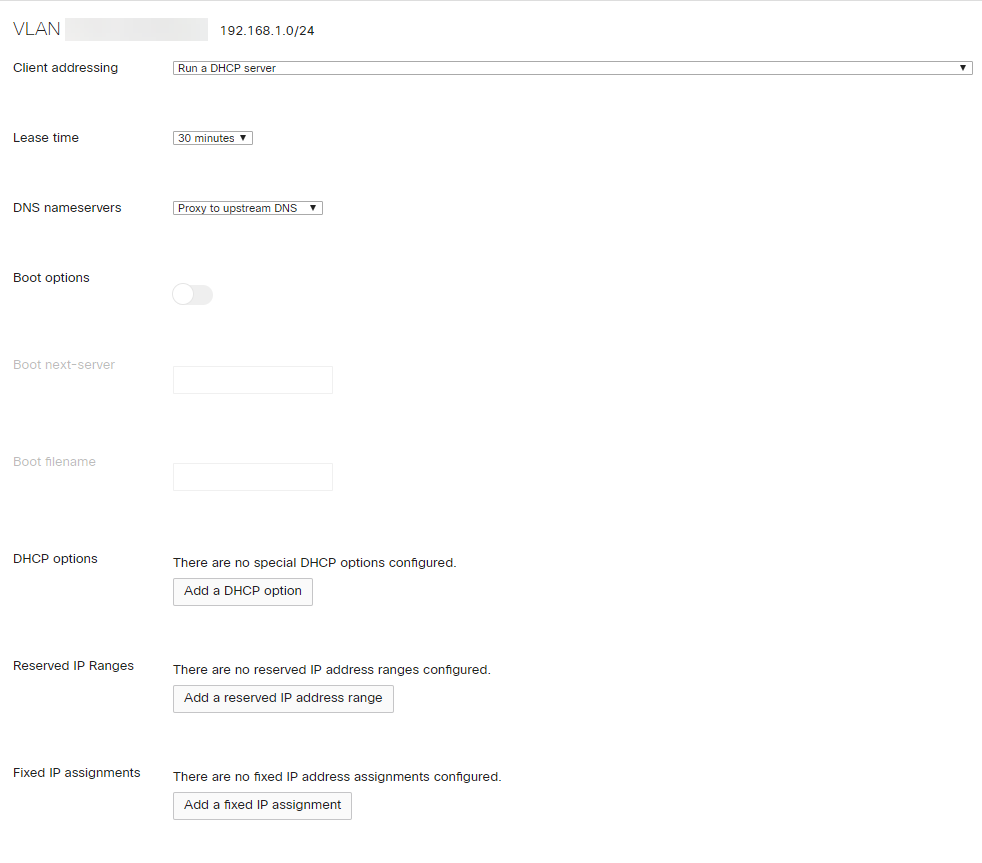Open the DNS nameservers dropdown

click(247, 207)
